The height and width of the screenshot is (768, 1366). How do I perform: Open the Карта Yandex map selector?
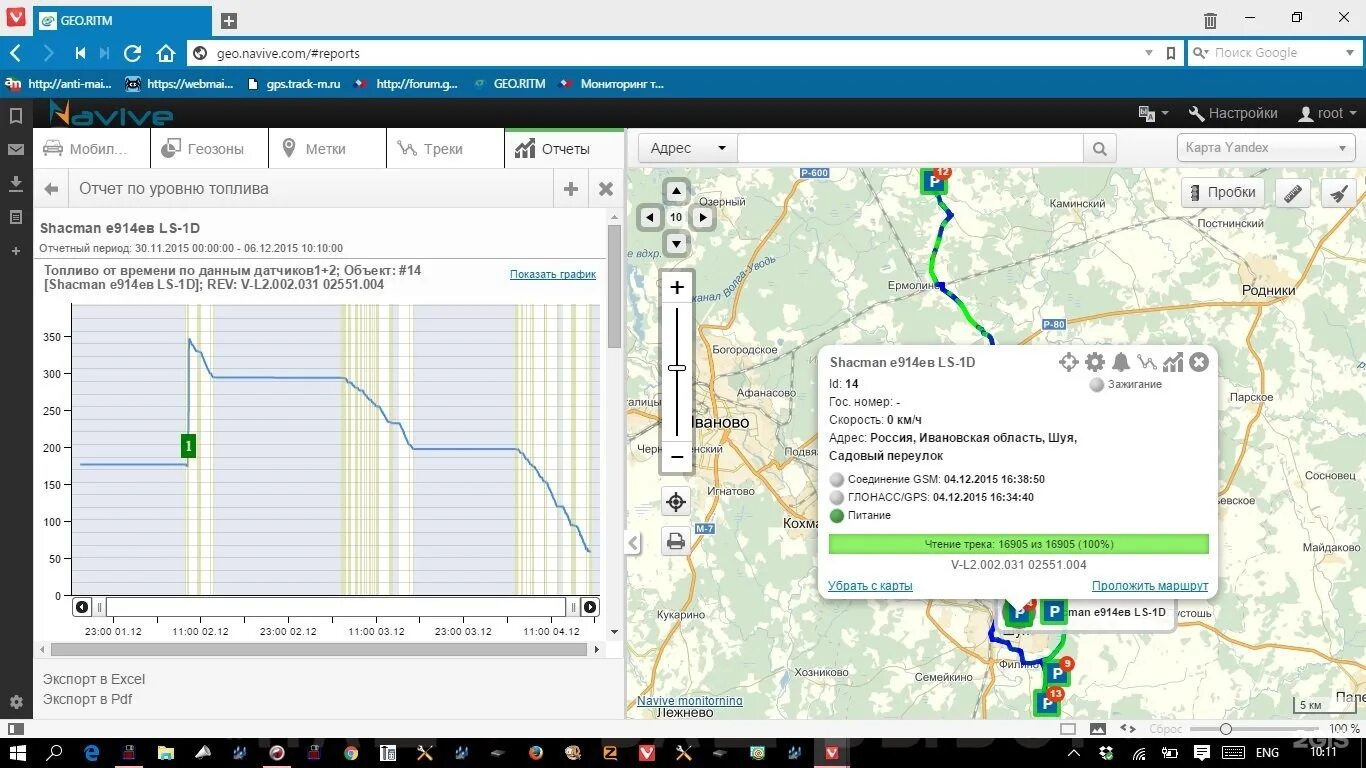pyautogui.click(x=1266, y=148)
